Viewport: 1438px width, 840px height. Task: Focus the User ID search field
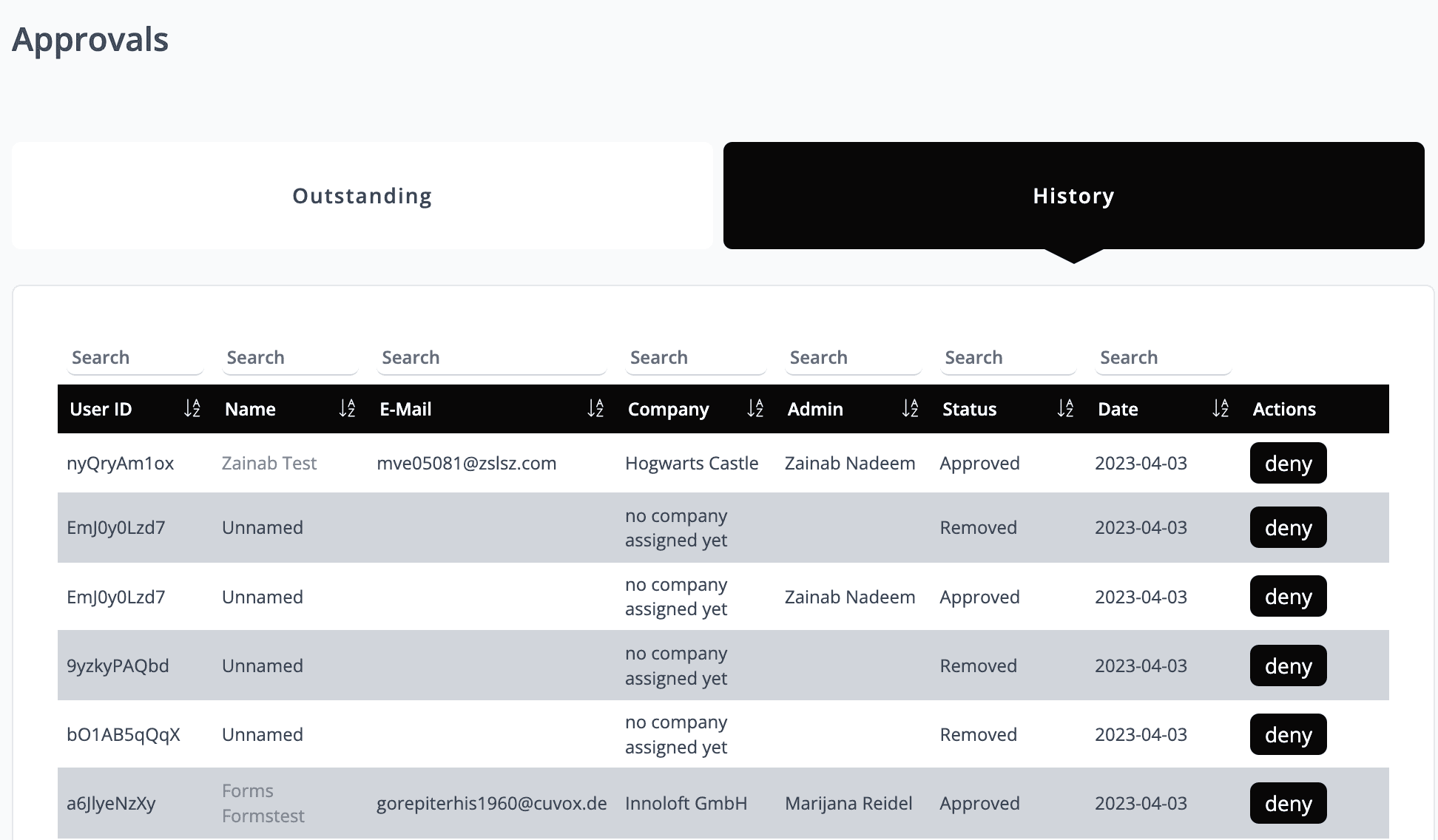[x=135, y=358]
